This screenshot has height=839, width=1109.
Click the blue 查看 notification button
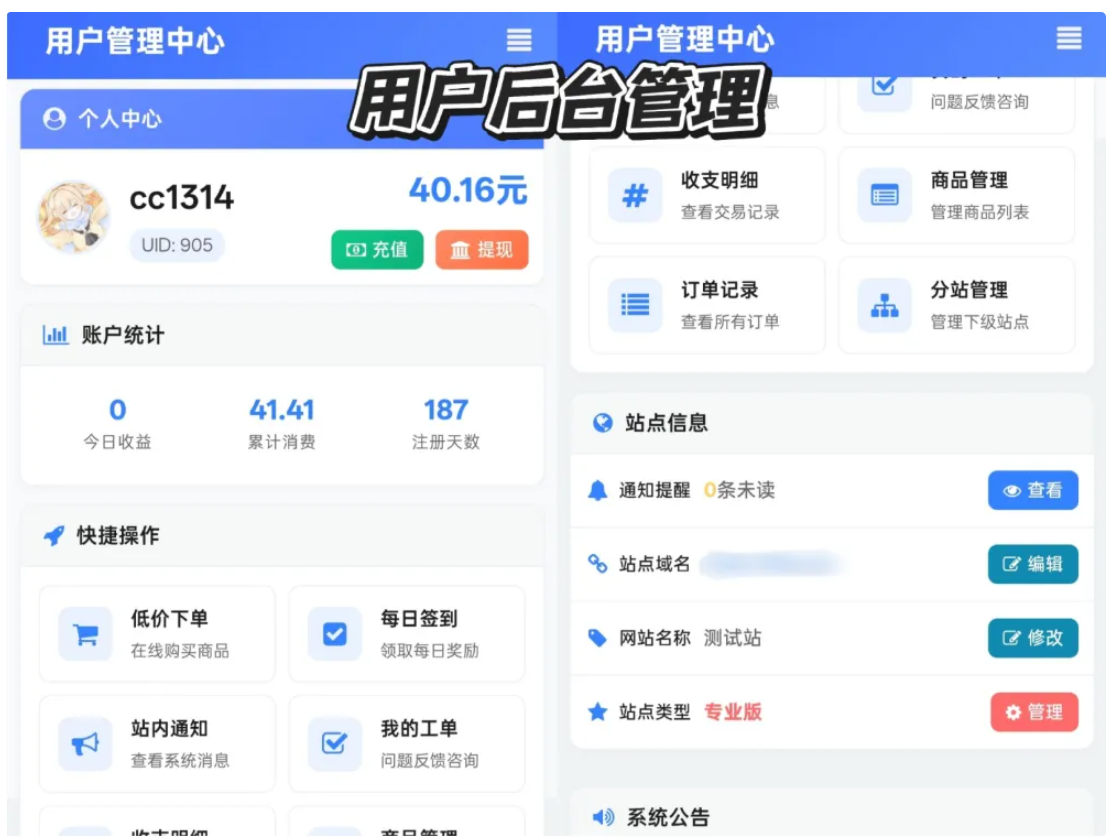tap(1033, 490)
